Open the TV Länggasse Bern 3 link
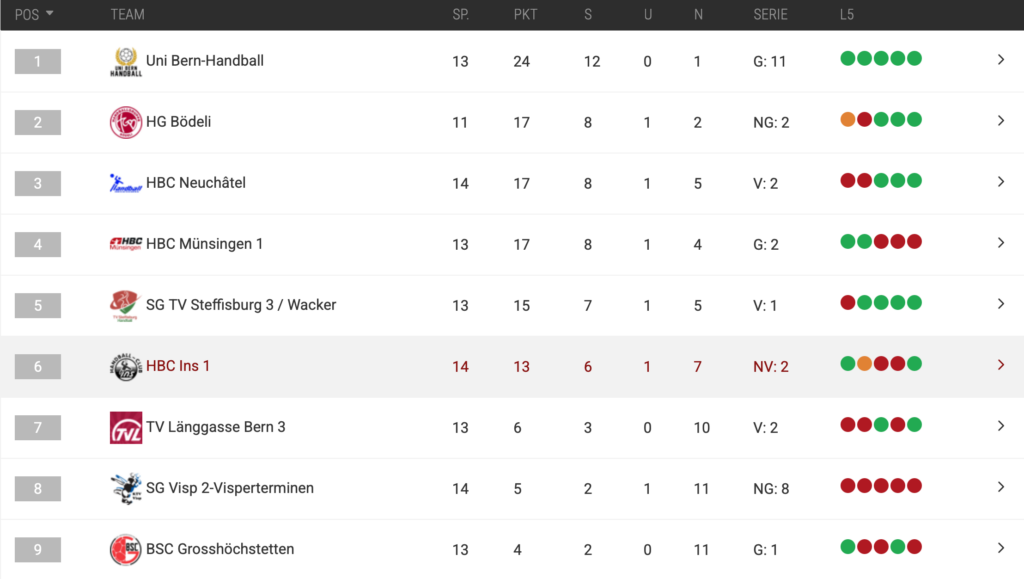Screen dimensions: 1024x579 point(216,427)
